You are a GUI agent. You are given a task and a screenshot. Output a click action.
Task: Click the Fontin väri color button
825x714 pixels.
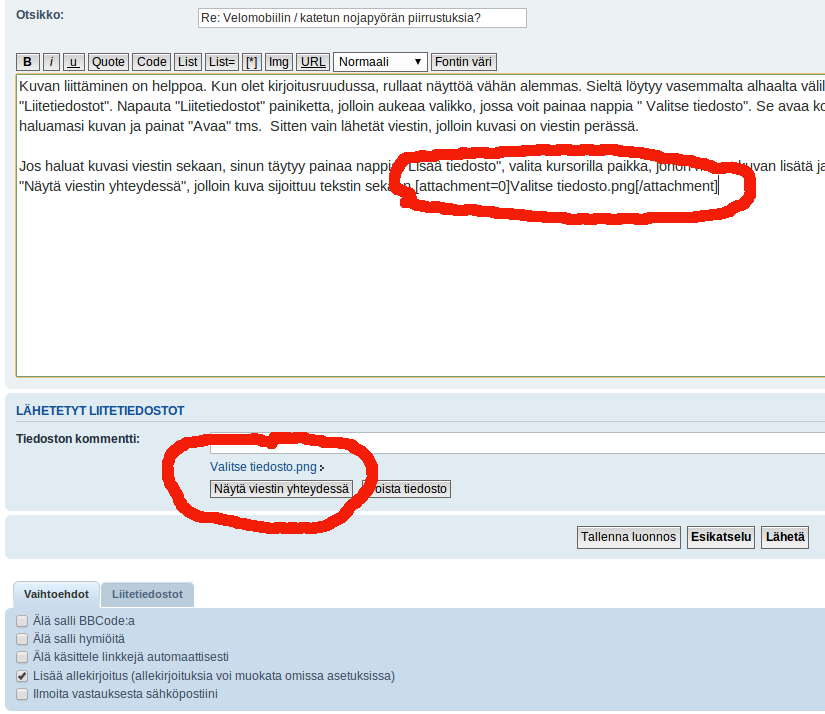463,62
